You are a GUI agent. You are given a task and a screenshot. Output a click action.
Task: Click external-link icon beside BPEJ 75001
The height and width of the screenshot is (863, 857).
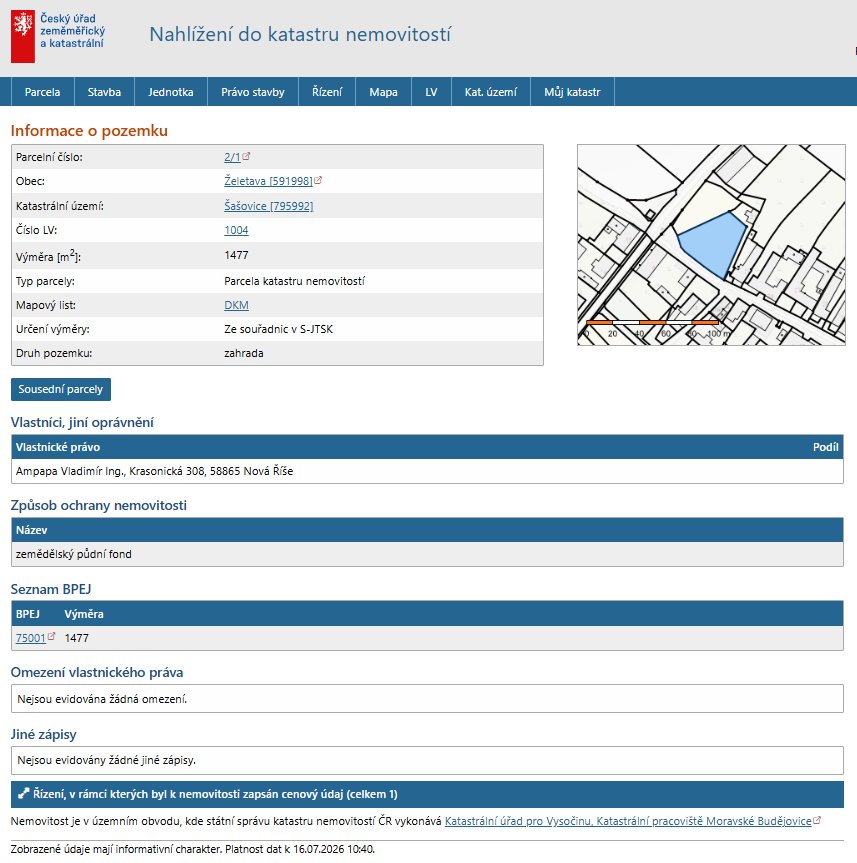click(x=51, y=636)
